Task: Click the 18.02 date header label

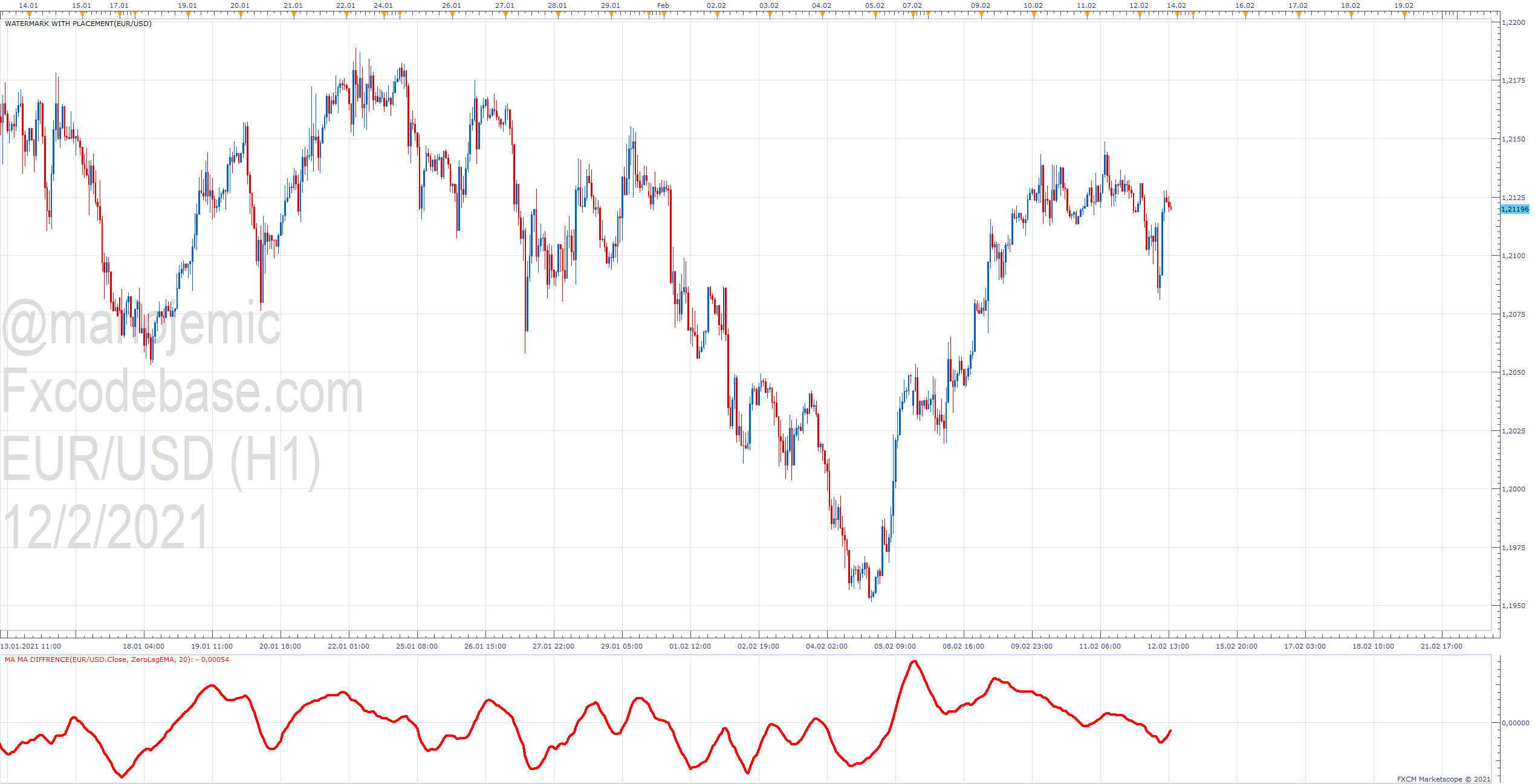Action: 1351,5
